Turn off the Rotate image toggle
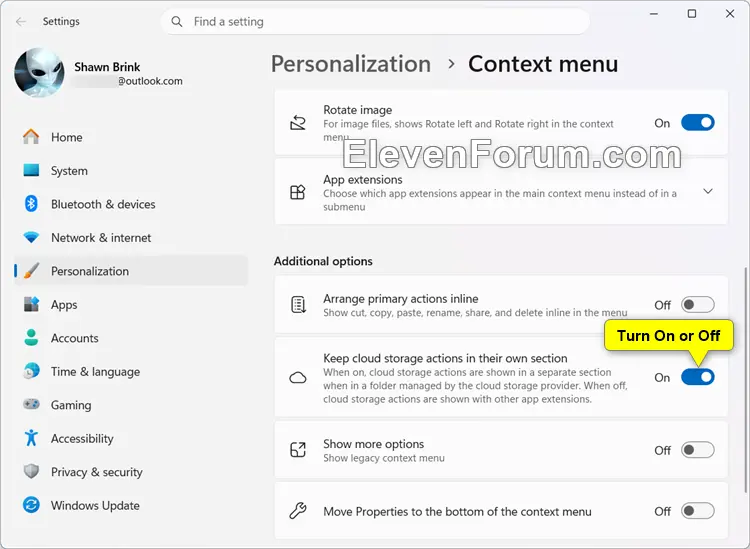Image resolution: width=750 pixels, height=549 pixels. click(698, 123)
